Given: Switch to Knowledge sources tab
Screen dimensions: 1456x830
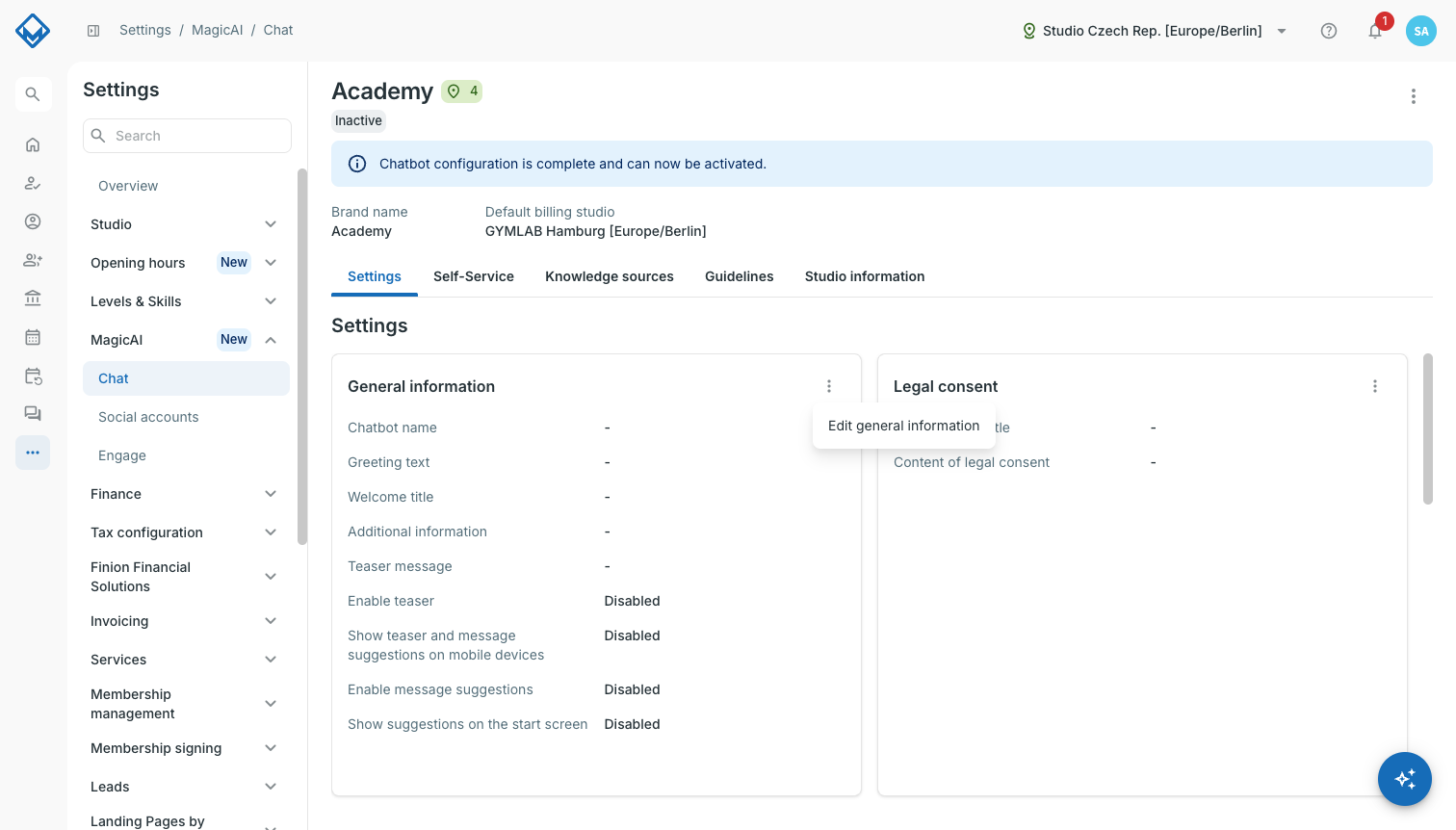Looking at the screenshot, I should [610, 276].
